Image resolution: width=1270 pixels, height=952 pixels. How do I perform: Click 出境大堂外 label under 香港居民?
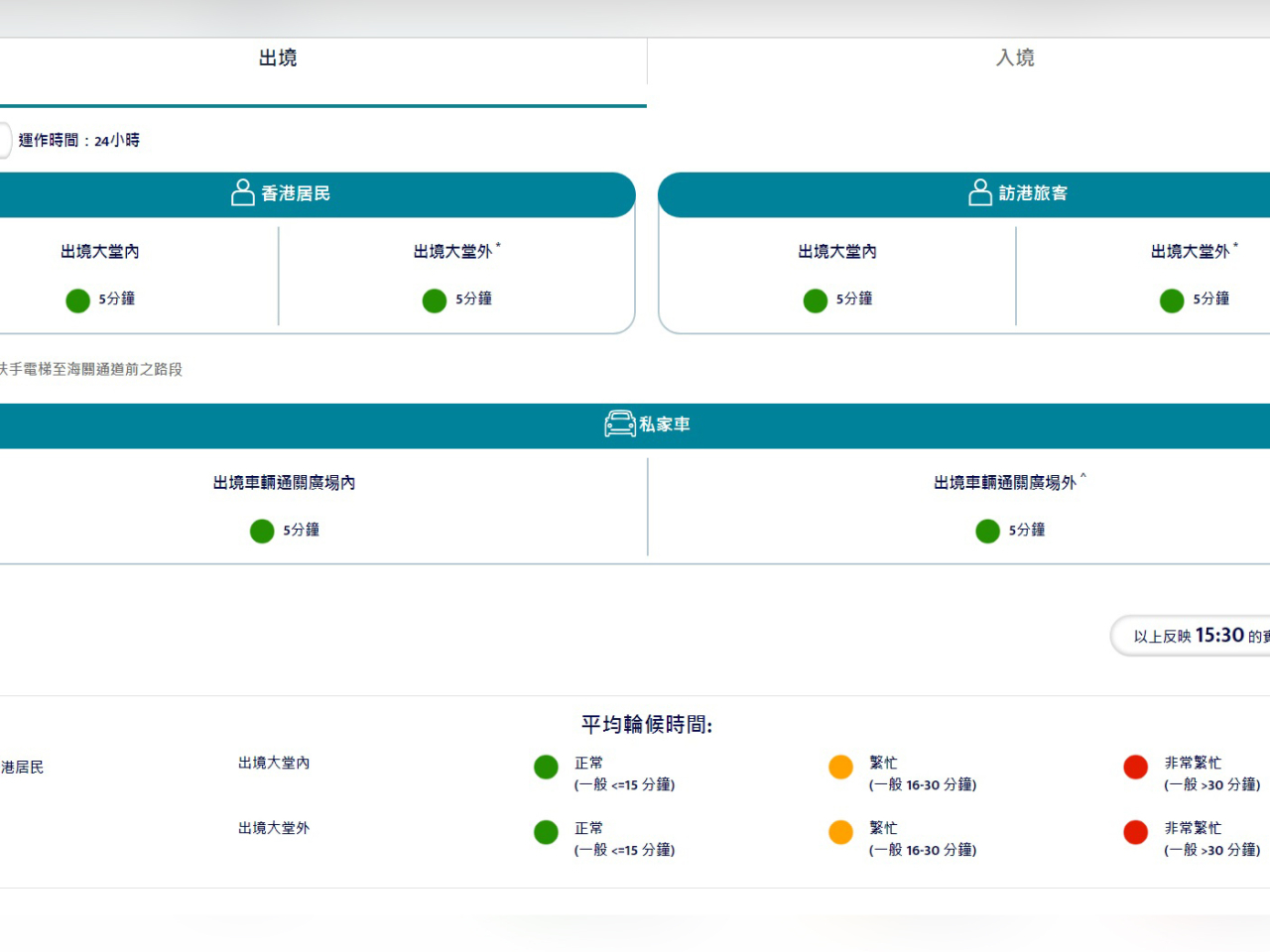point(457,251)
